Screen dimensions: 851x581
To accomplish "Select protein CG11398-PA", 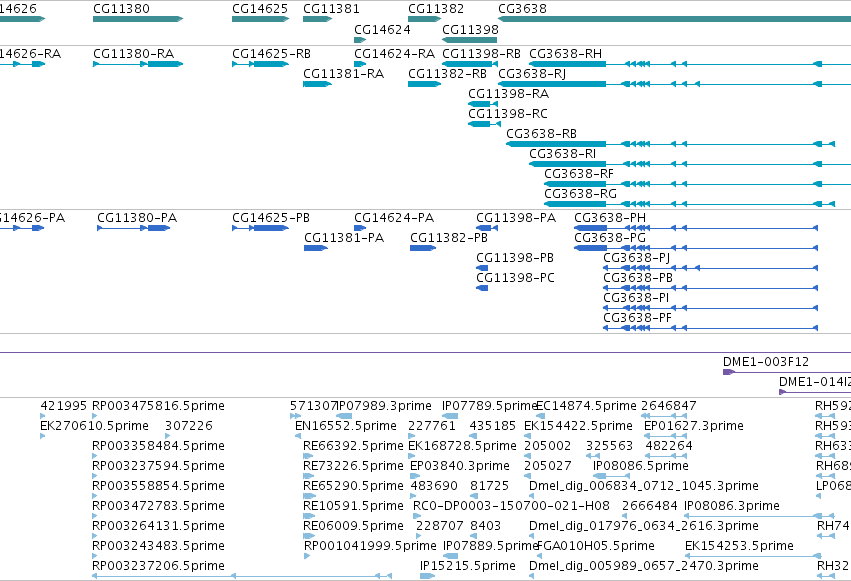I will (516, 218).
